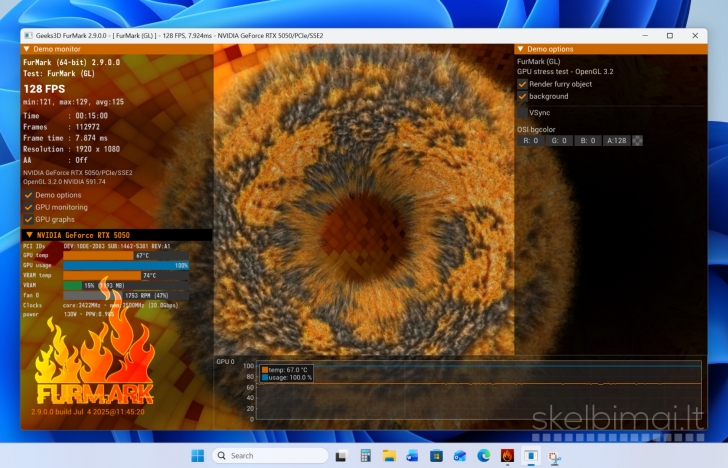The width and height of the screenshot is (728, 468).
Task: Click the OSI bgcolor swatch preview
Action: [638, 141]
